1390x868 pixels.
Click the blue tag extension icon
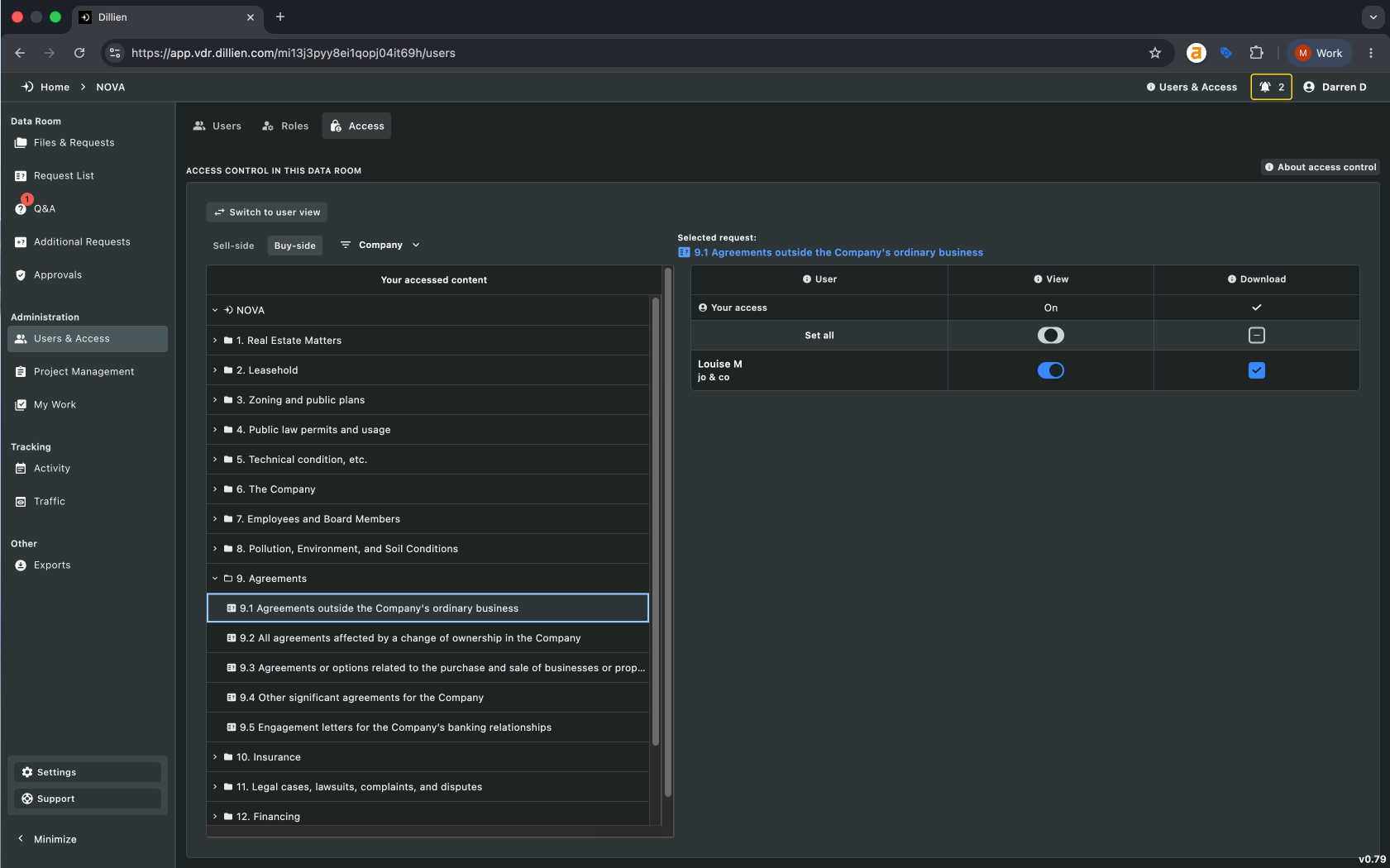pyautogui.click(x=1226, y=53)
